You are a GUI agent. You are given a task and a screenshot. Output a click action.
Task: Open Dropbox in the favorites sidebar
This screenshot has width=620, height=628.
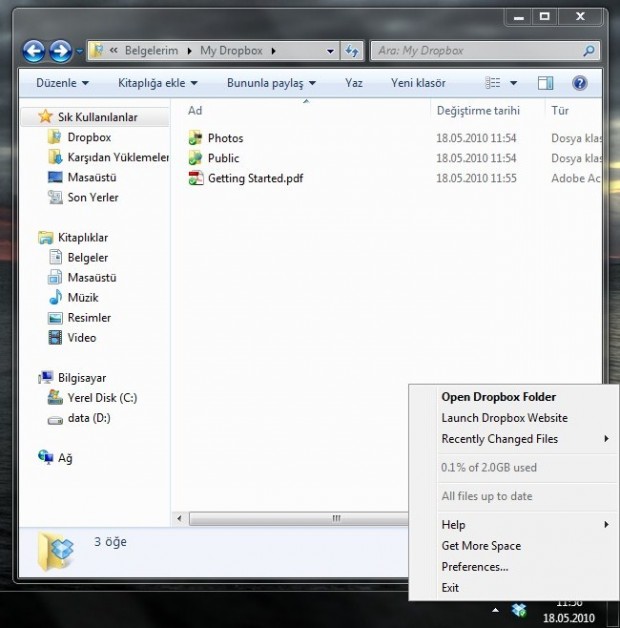(89, 137)
